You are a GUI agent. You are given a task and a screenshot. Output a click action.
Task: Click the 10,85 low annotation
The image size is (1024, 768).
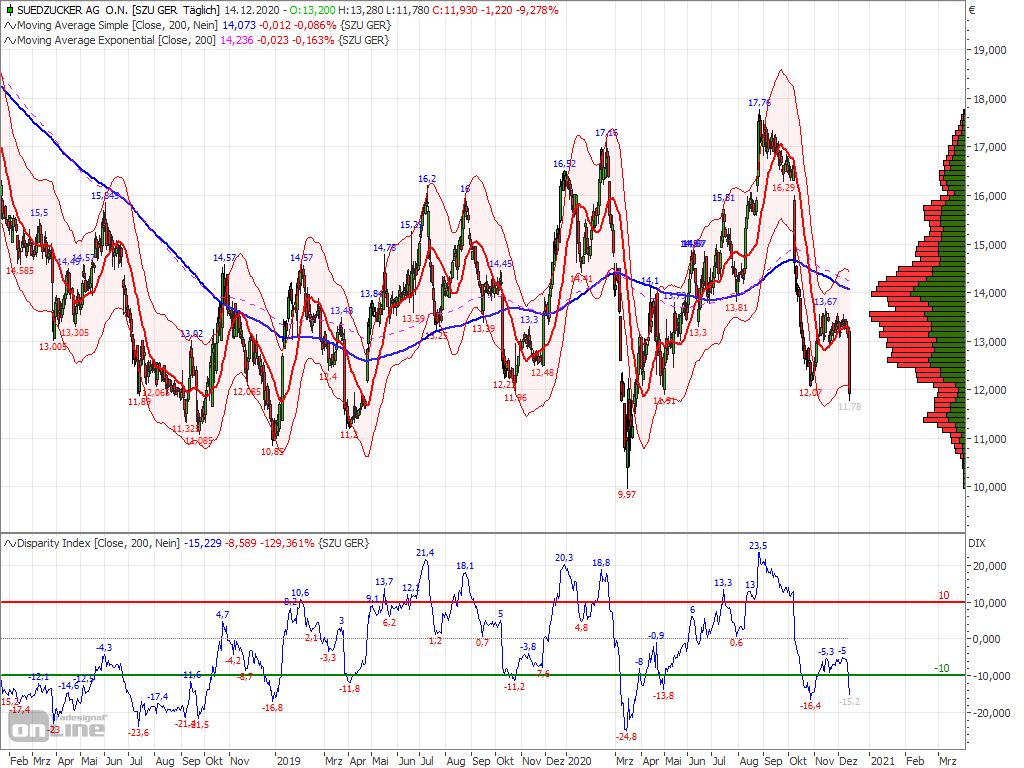(x=272, y=451)
